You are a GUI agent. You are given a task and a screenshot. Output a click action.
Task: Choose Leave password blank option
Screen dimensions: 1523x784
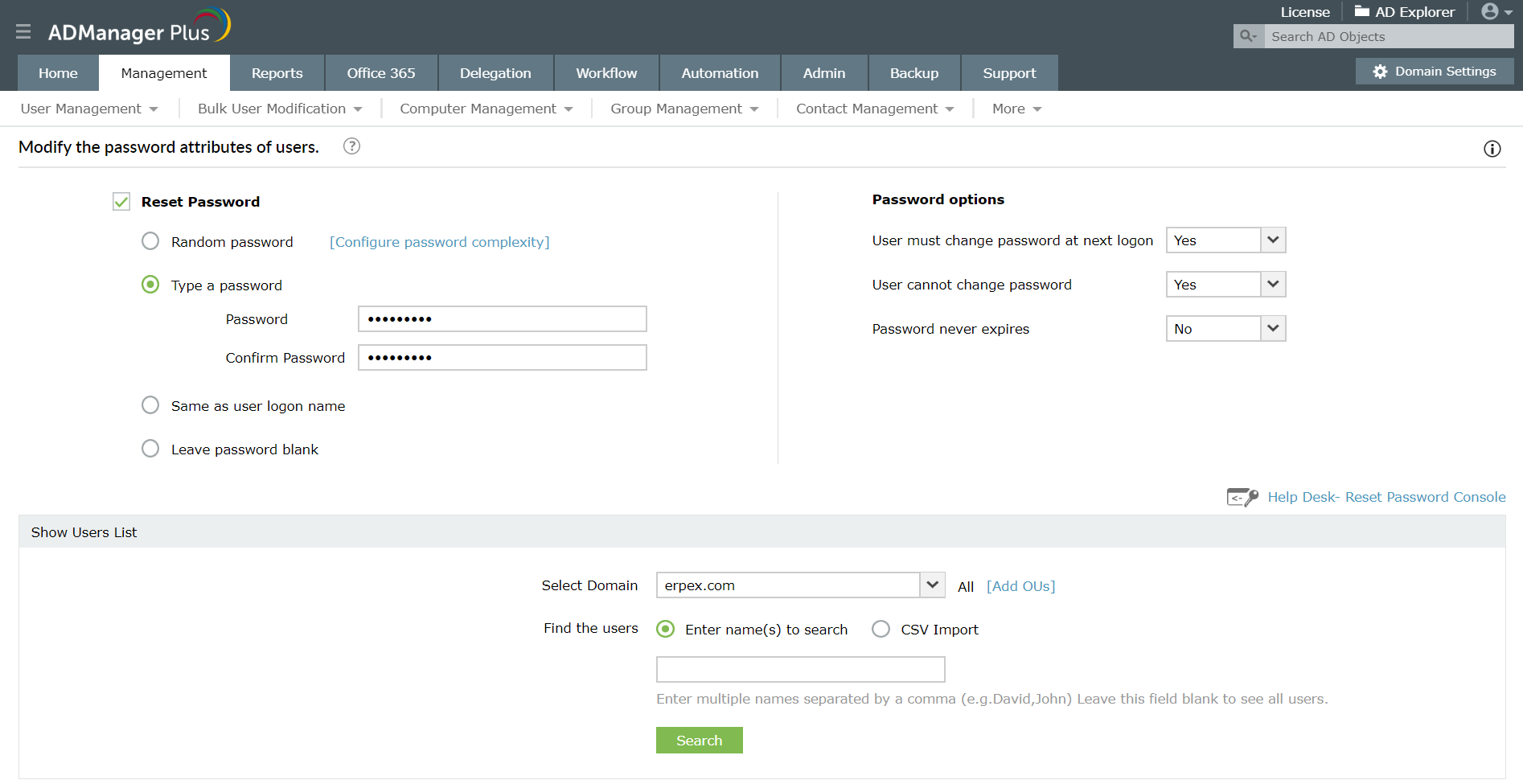coord(150,449)
